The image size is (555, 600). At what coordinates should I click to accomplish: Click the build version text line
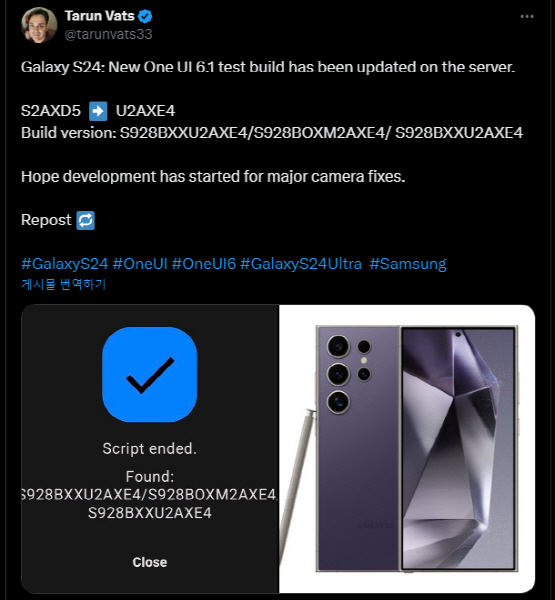coord(272,133)
